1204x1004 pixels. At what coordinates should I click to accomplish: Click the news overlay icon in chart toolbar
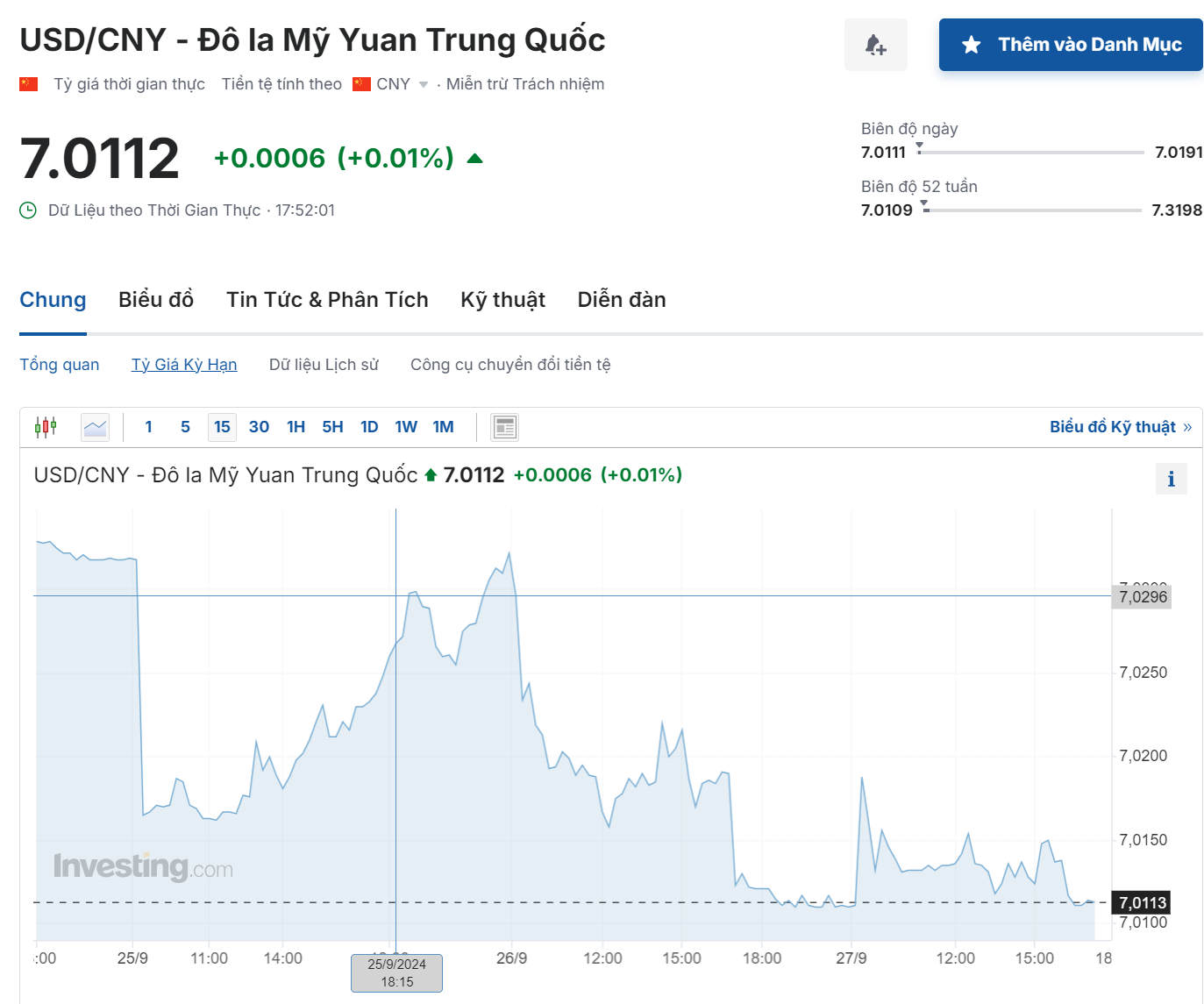(x=505, y=427)
